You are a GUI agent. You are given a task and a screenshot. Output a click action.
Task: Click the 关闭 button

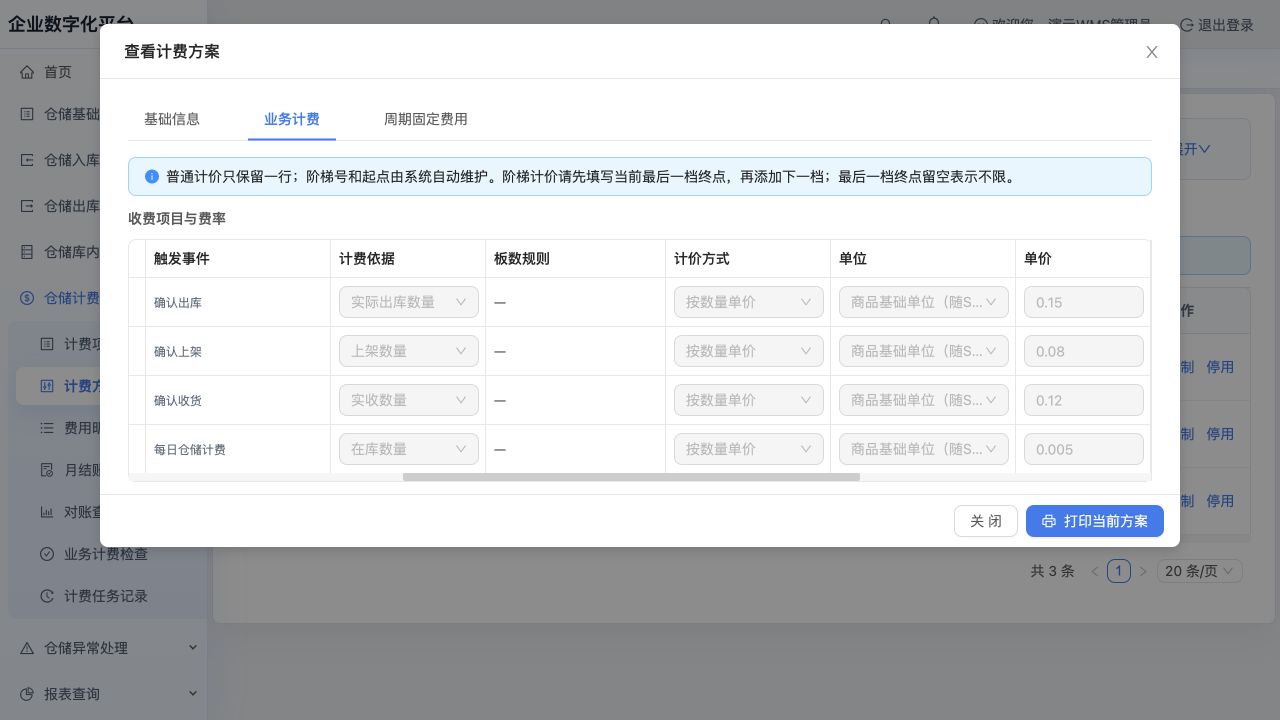pyautogui.click(x=986, y=521)
